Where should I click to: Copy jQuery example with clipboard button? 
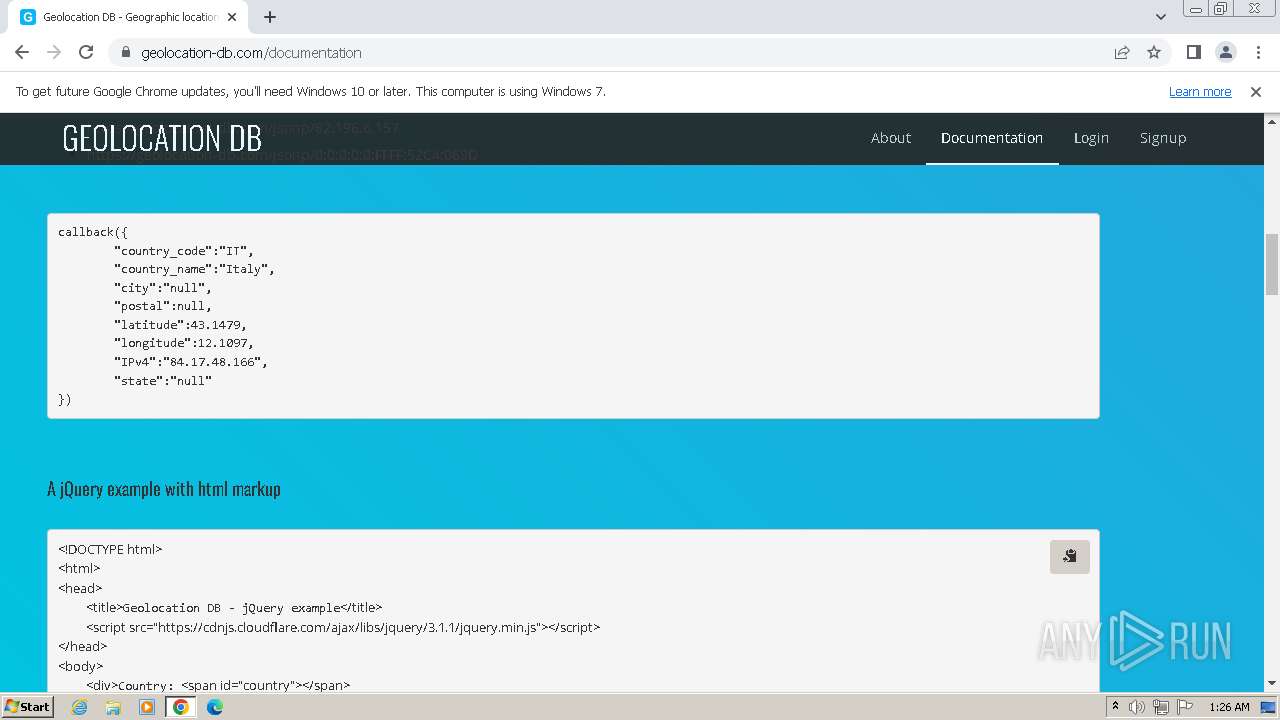(1069, 557)
